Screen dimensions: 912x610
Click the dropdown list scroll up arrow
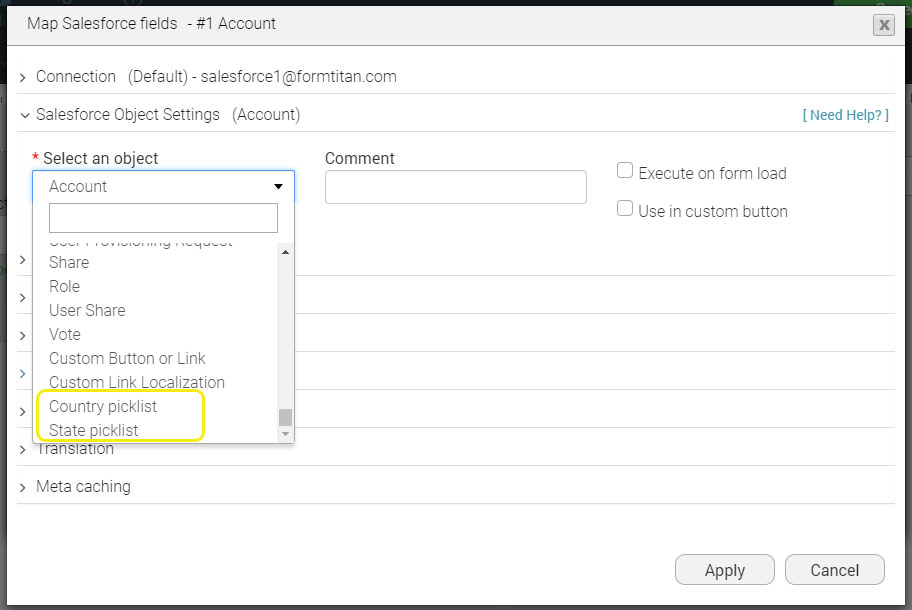tap(285, 252)
